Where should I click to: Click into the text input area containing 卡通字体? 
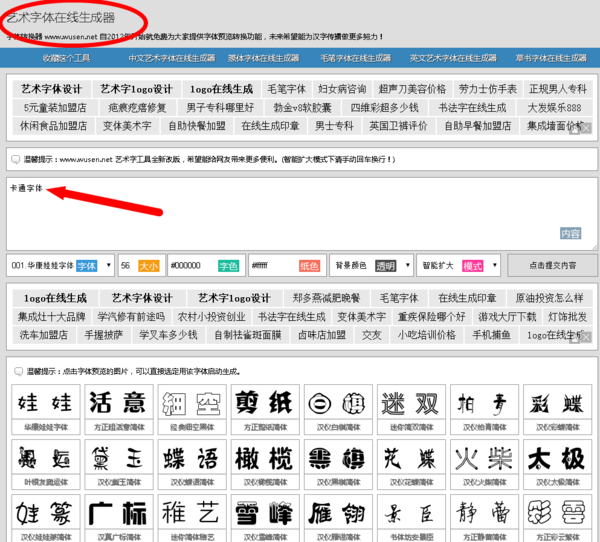302,214
